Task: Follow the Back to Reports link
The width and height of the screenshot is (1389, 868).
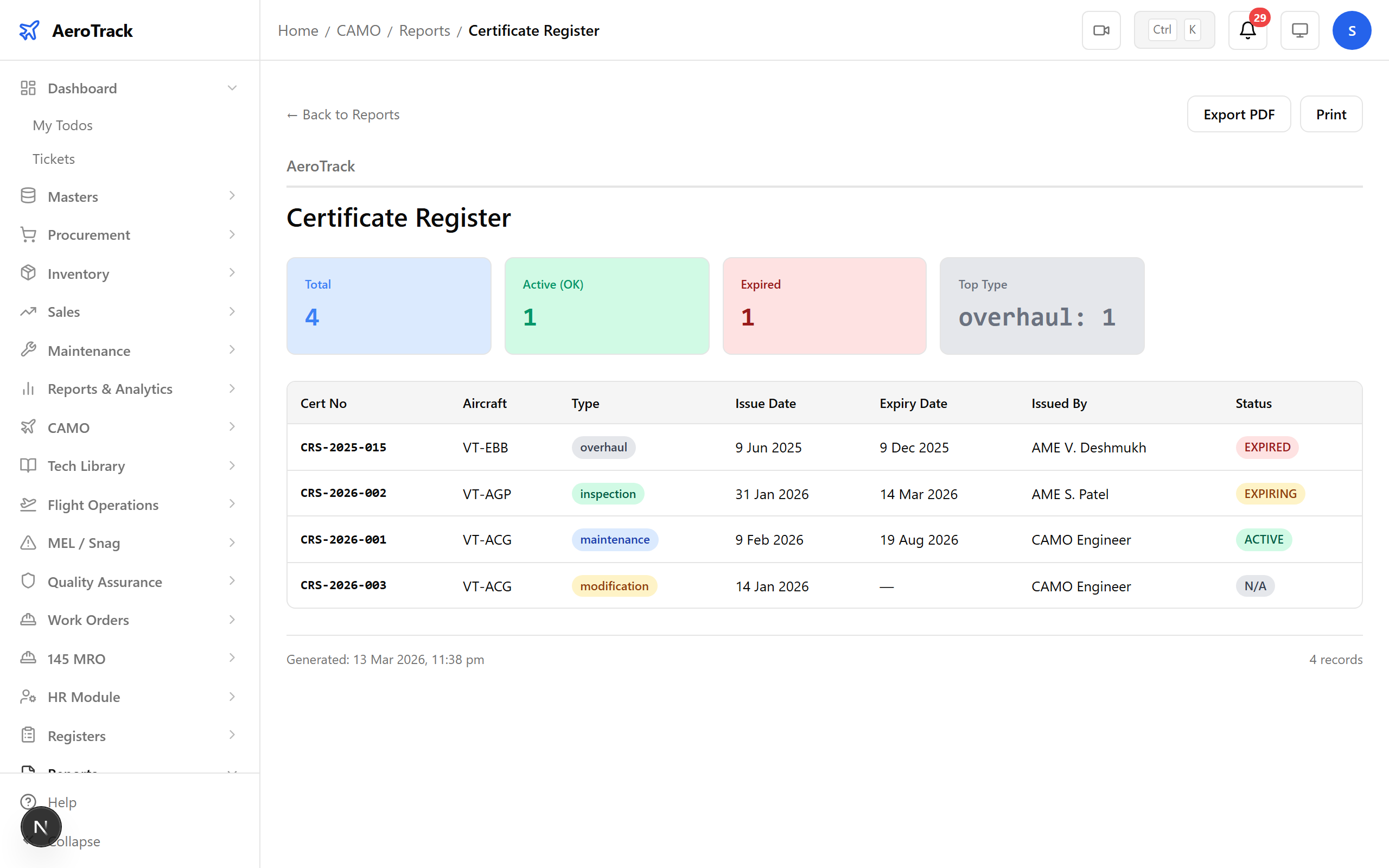Action: click(x=343, y=114)
